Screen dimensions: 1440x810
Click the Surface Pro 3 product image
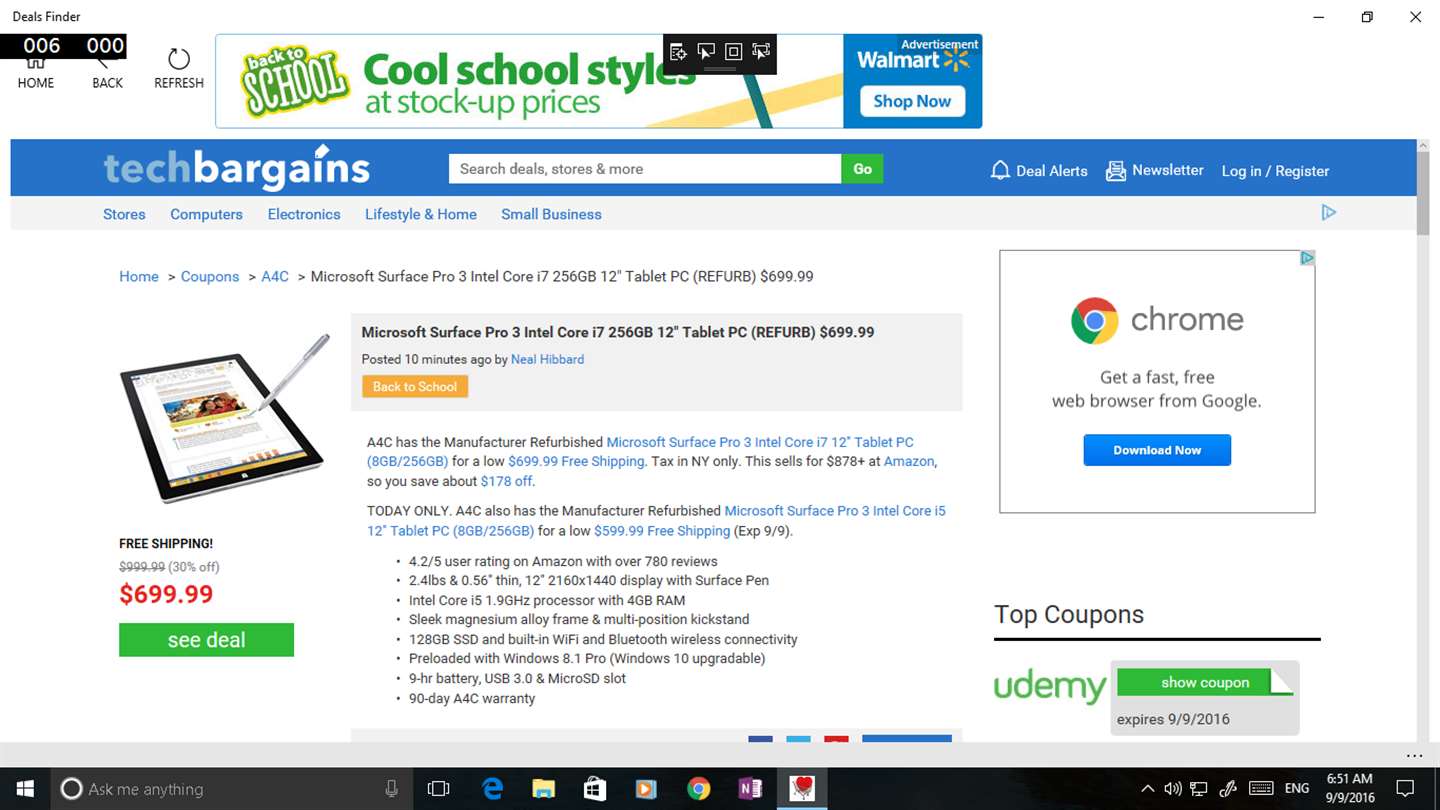[x=225, y=419]
